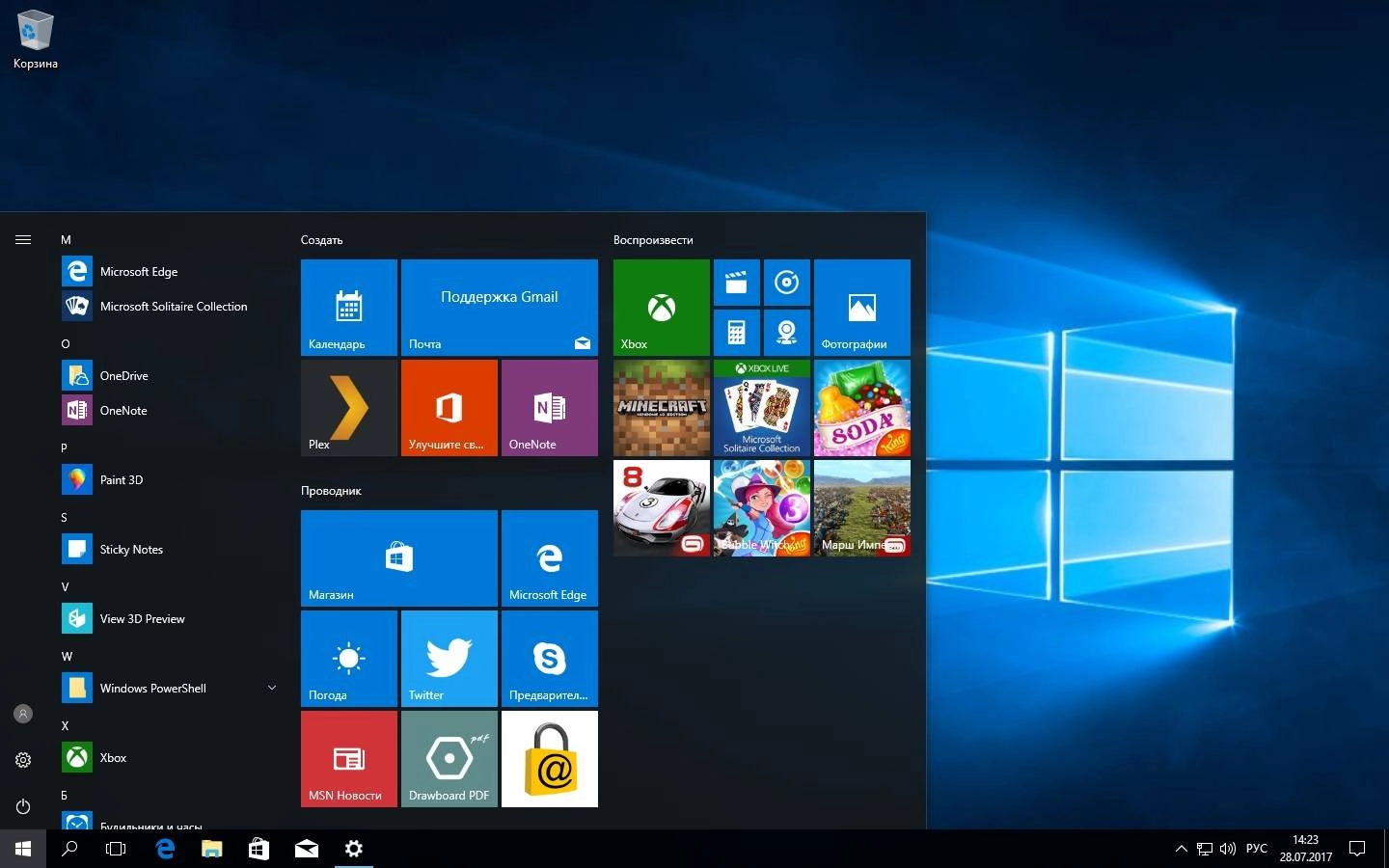
Task: Open the green Xbox tile
Action: click(x=662, y=308)
